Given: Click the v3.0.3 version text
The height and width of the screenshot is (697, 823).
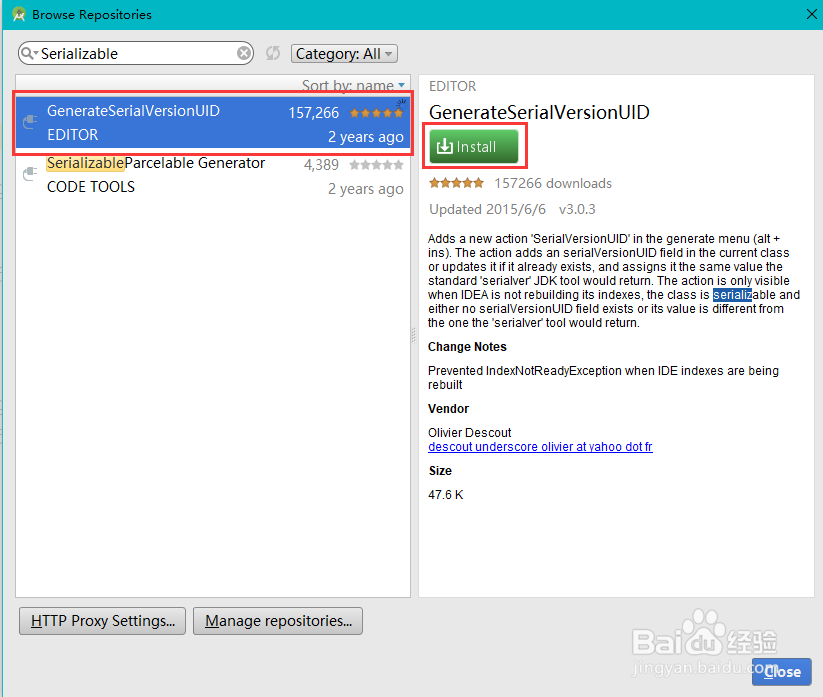Looking at the screenshot, I should [x=577, y=209].
